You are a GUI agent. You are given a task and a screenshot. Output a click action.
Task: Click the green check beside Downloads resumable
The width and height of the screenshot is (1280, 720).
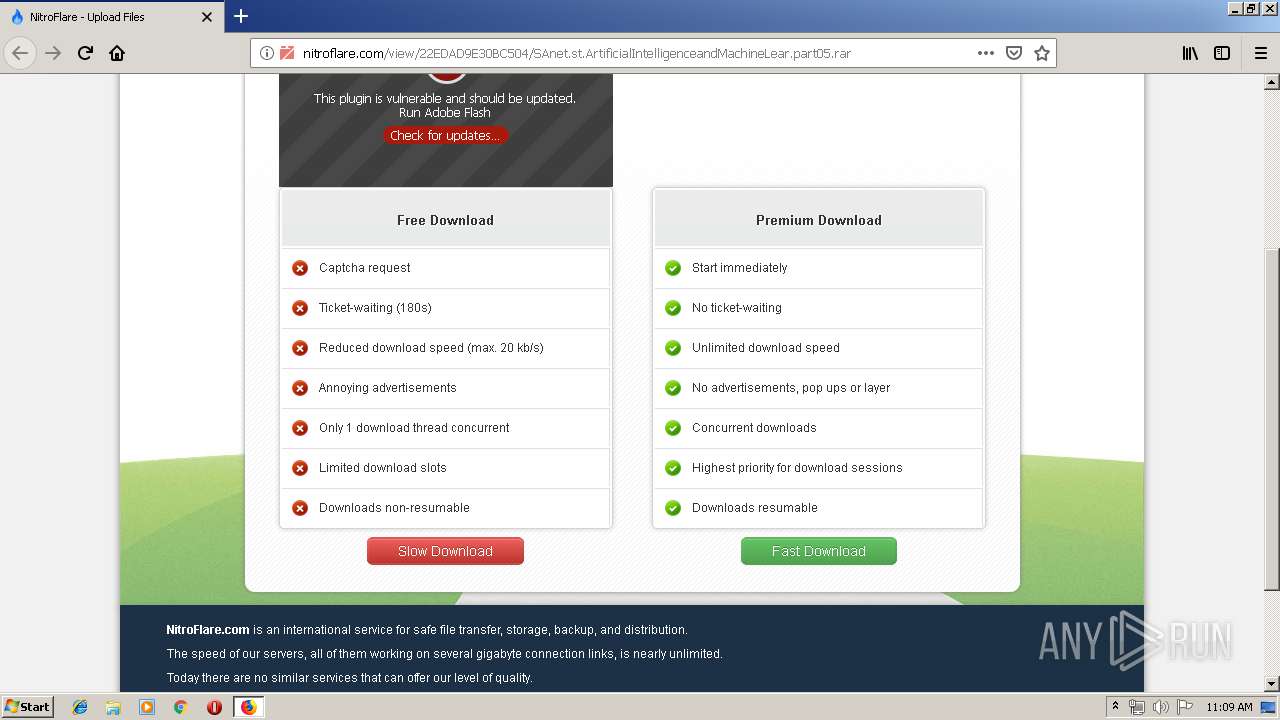tap(673, 508)
